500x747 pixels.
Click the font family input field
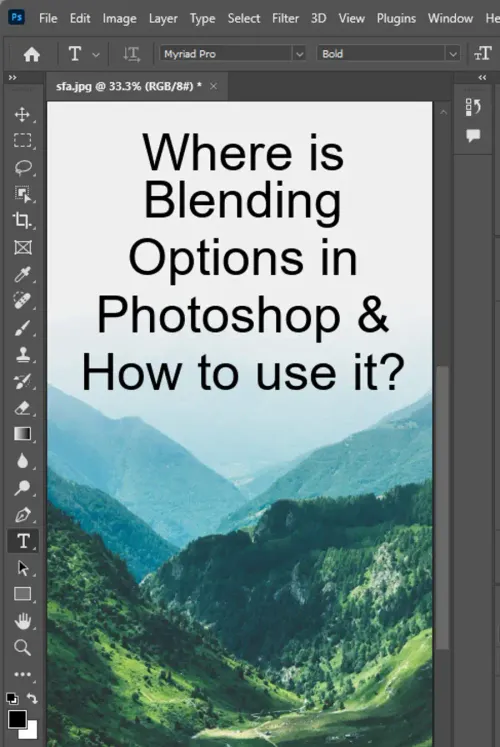point(226,54)
